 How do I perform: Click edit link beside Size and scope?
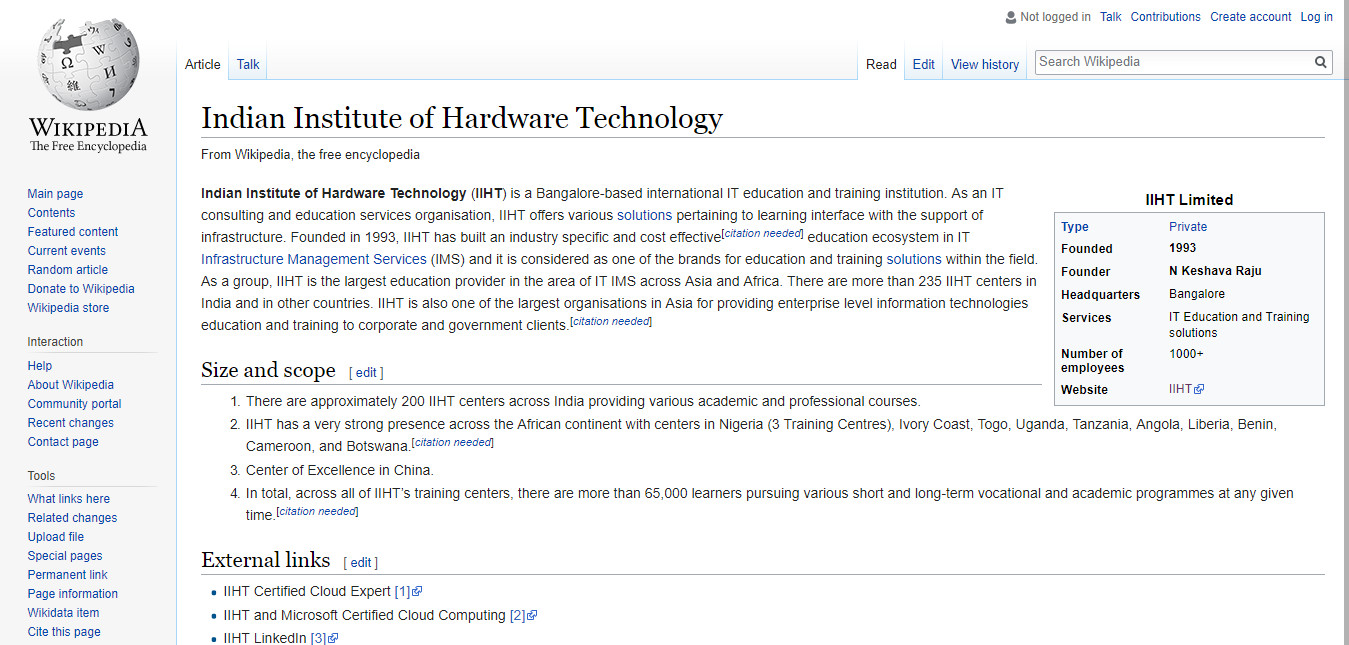coord(366,372)
